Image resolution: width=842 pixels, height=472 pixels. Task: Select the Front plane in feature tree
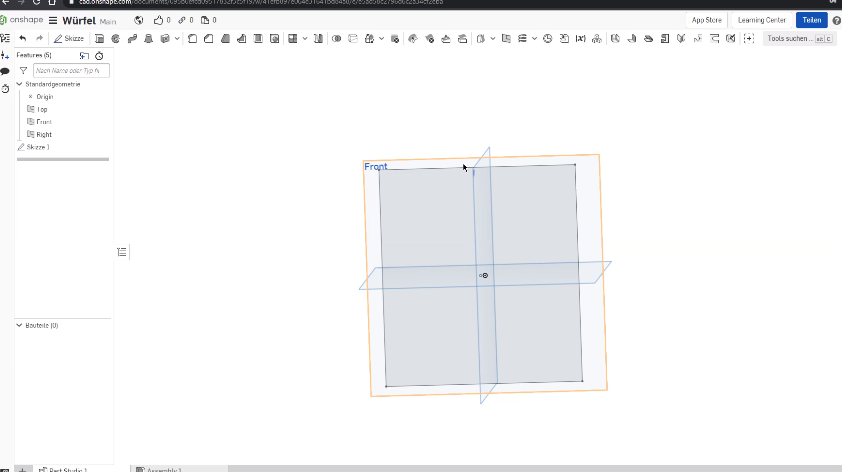tap(43, 122)
